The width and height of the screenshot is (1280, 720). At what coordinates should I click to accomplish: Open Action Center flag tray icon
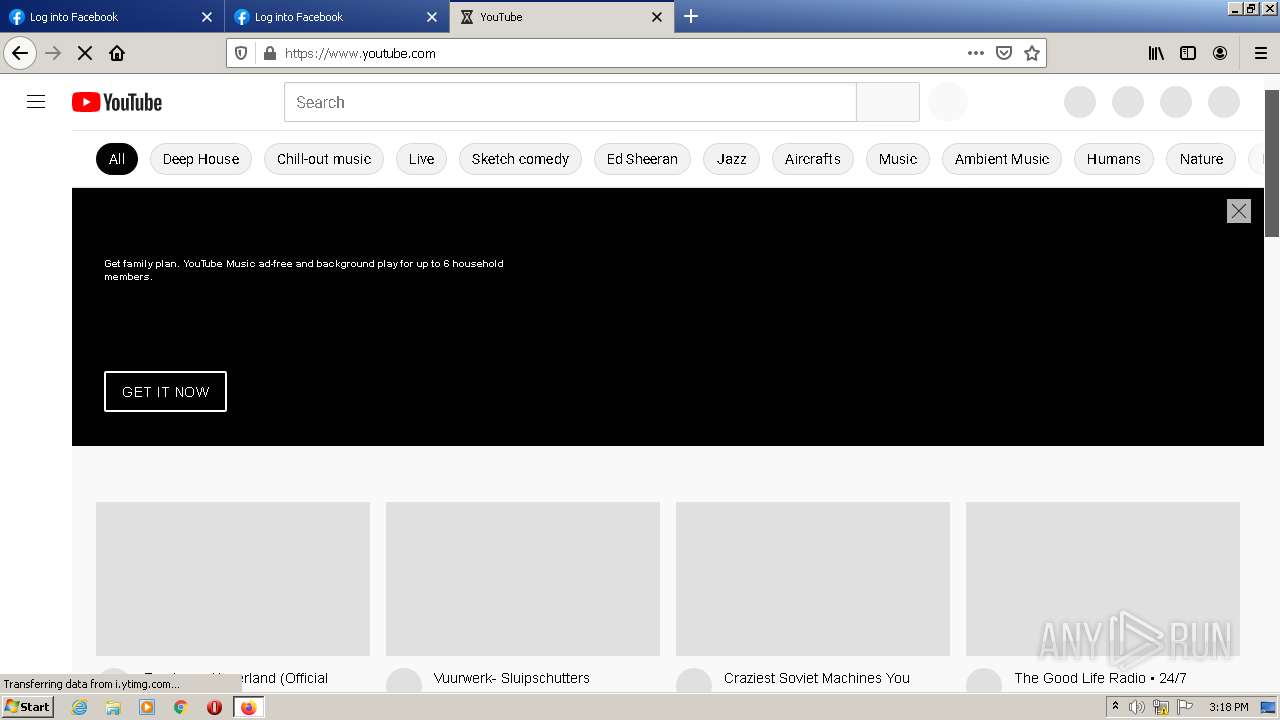coord(1185,707)
